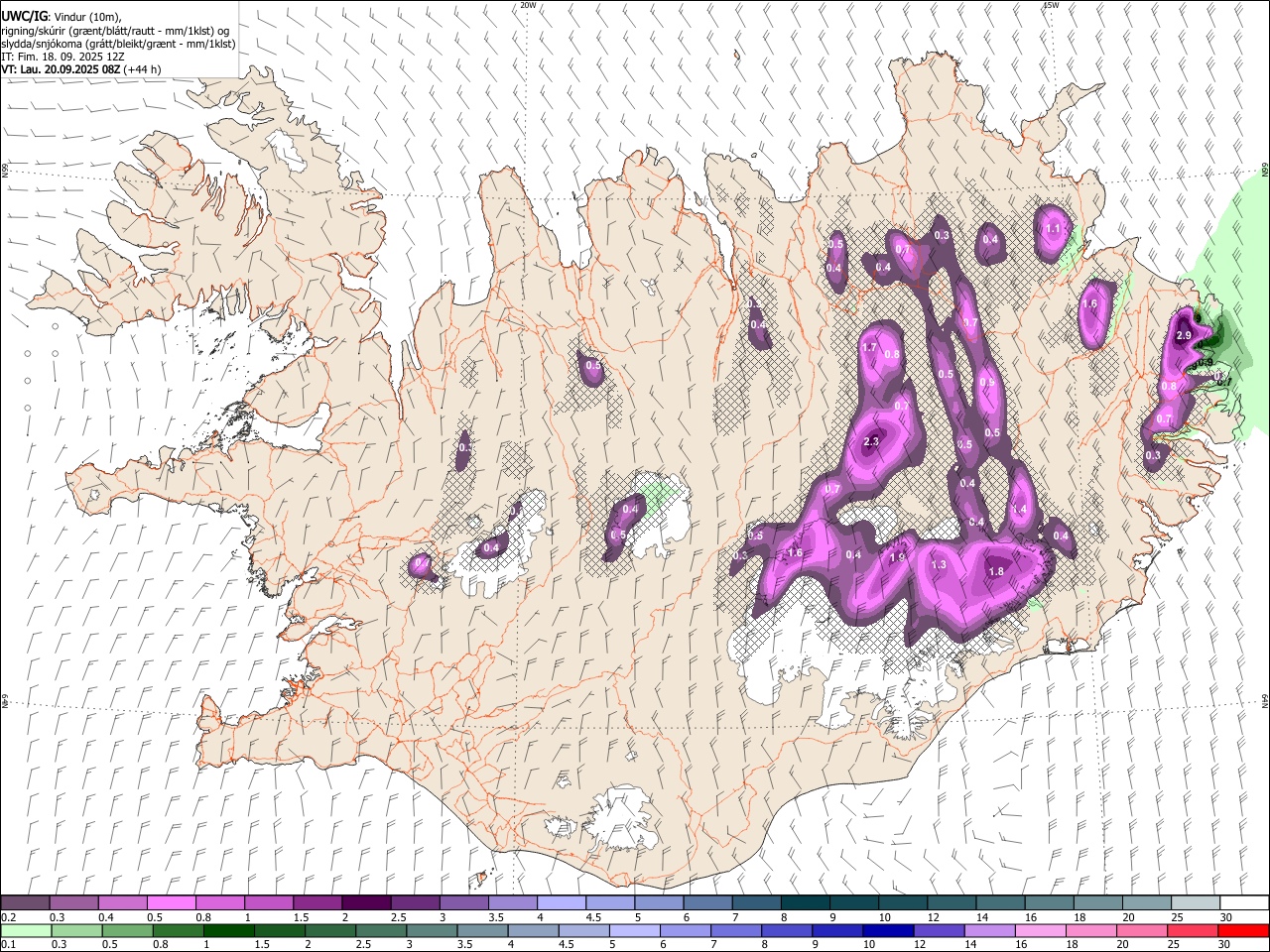Pick the violet lower swatch between 14 and 16
The height and width of the screenshot is (952, 1270).
[x=988, y=930]
